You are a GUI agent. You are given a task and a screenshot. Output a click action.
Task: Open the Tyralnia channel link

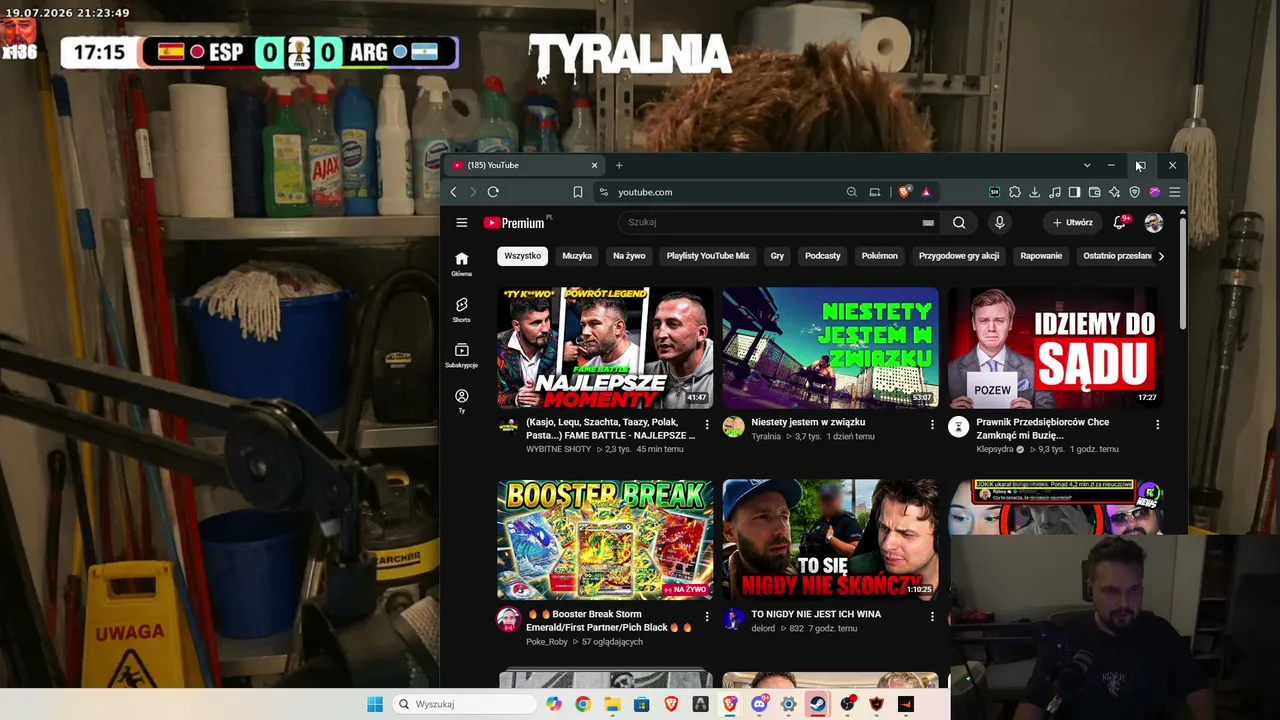point(766,437)
